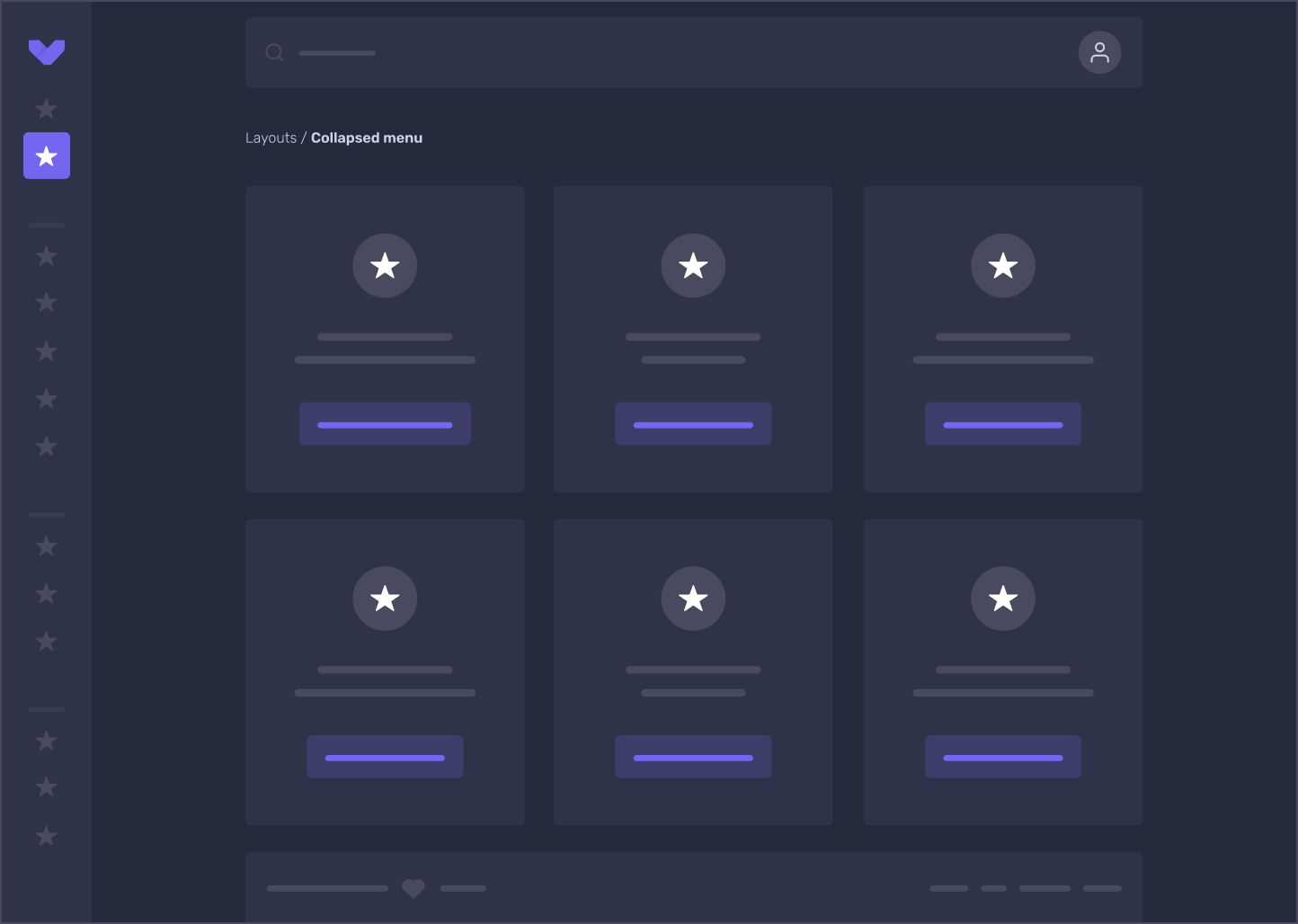Viewport: 1298px width, 924px height.
Task: Open the search using the magnifier icon
Action: 274,52
